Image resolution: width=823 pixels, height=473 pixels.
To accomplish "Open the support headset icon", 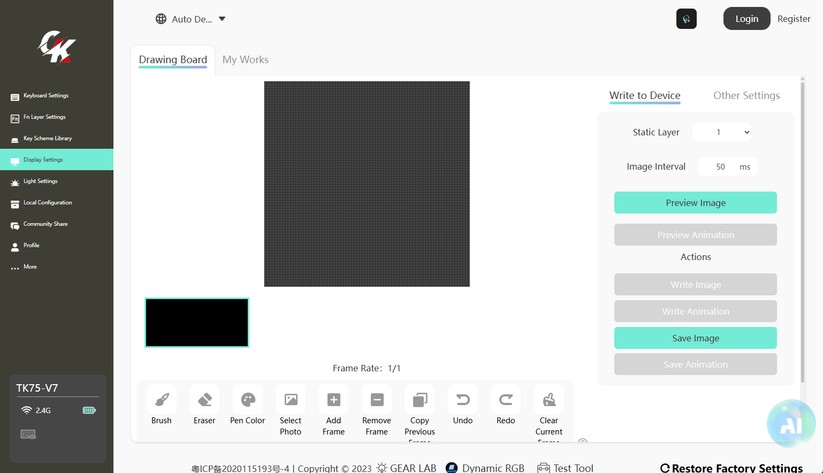I will (686, 19).
